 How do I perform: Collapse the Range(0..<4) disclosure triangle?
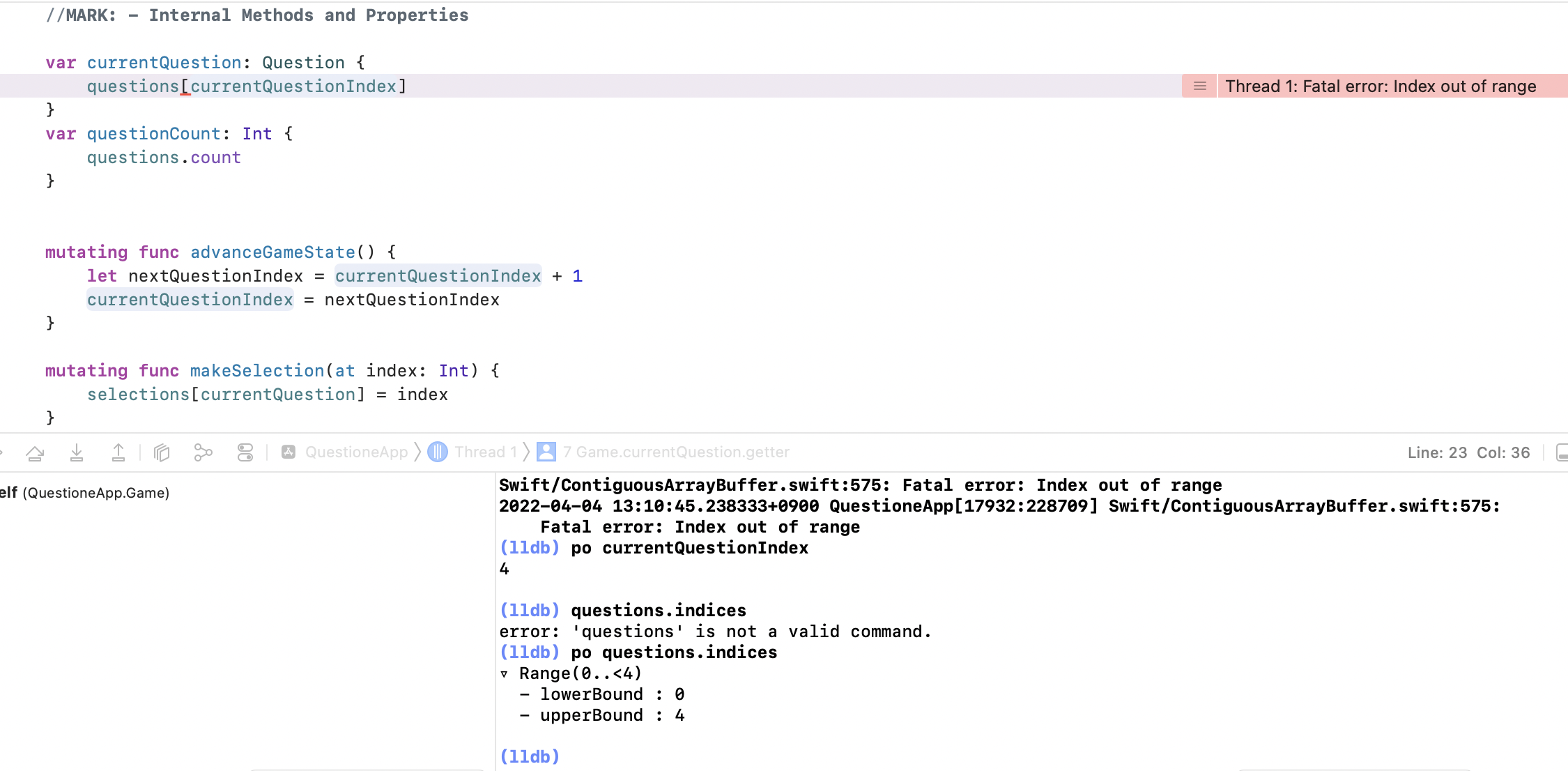point(504,674)
